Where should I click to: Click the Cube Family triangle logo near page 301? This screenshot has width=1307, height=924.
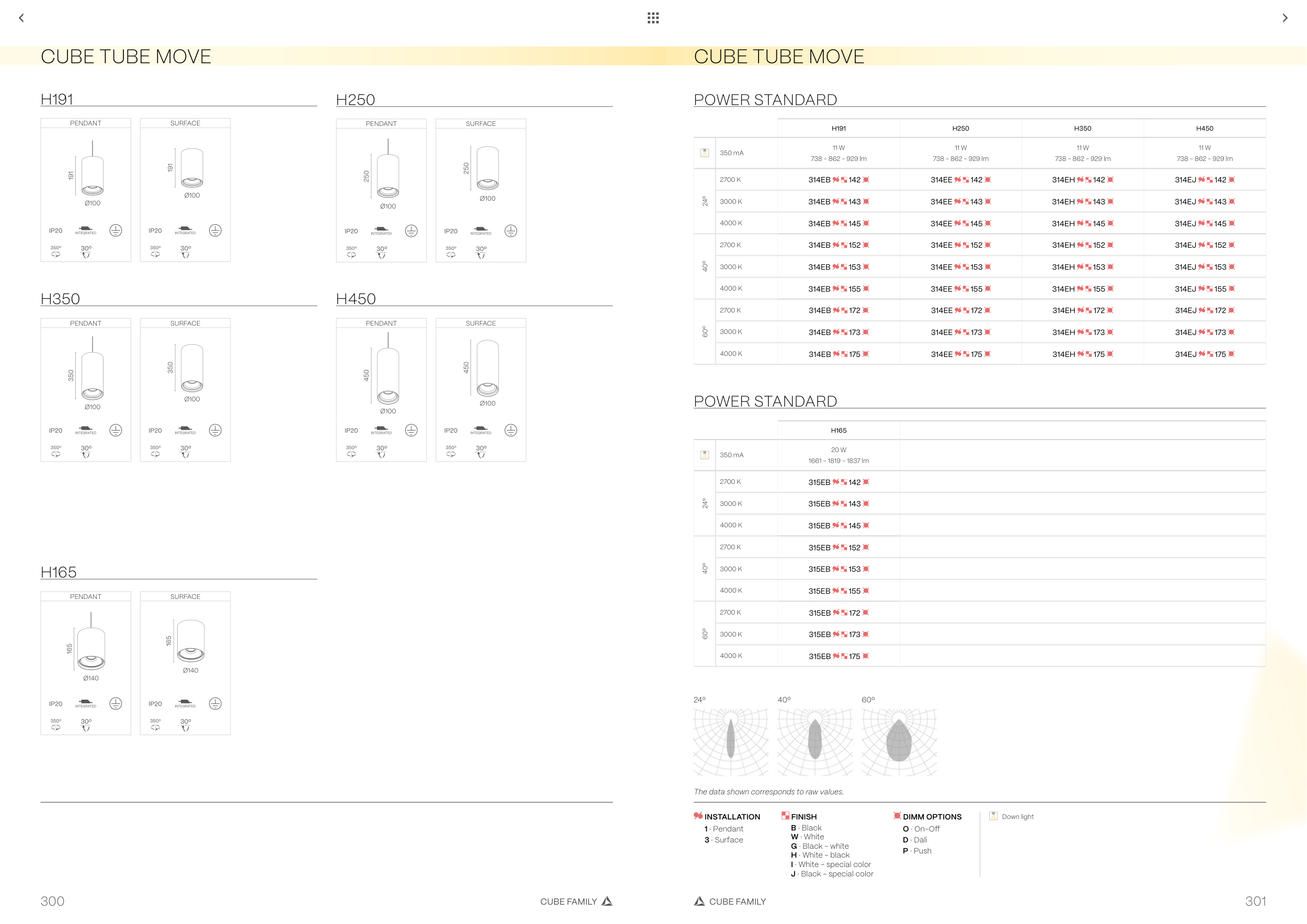[699, 901]
